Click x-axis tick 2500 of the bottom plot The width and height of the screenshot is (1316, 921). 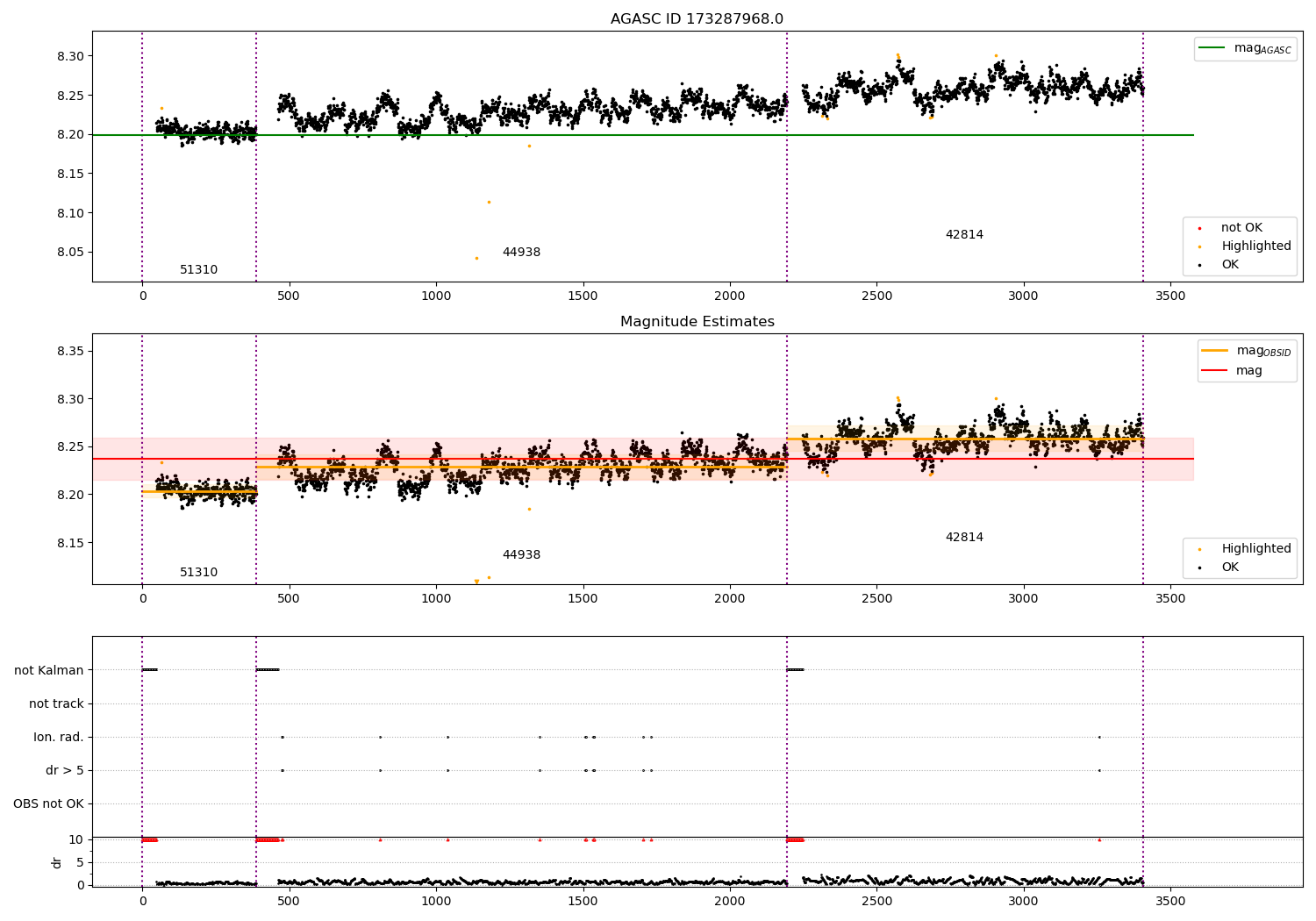pyautogui.click(x=876, y=902)
